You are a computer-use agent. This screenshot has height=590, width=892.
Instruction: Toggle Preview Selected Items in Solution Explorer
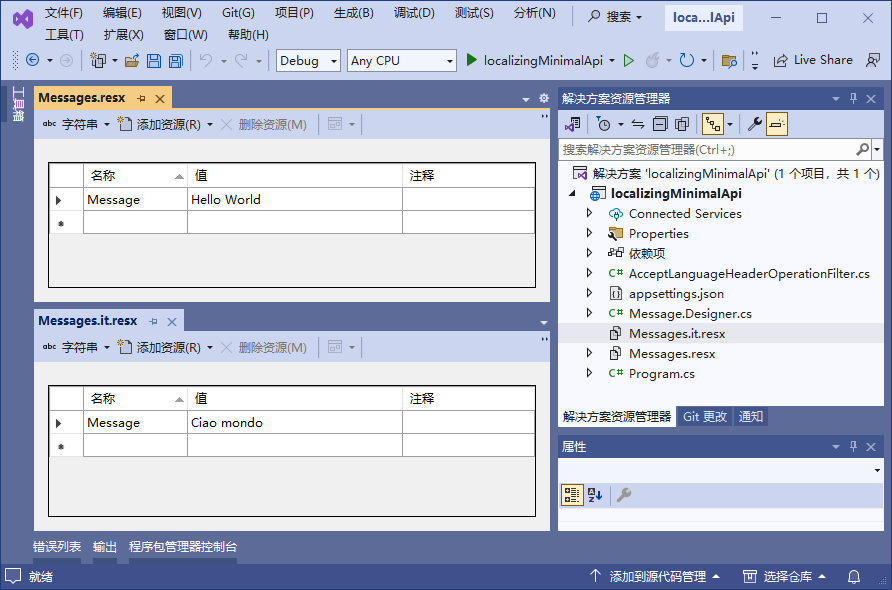777,124
